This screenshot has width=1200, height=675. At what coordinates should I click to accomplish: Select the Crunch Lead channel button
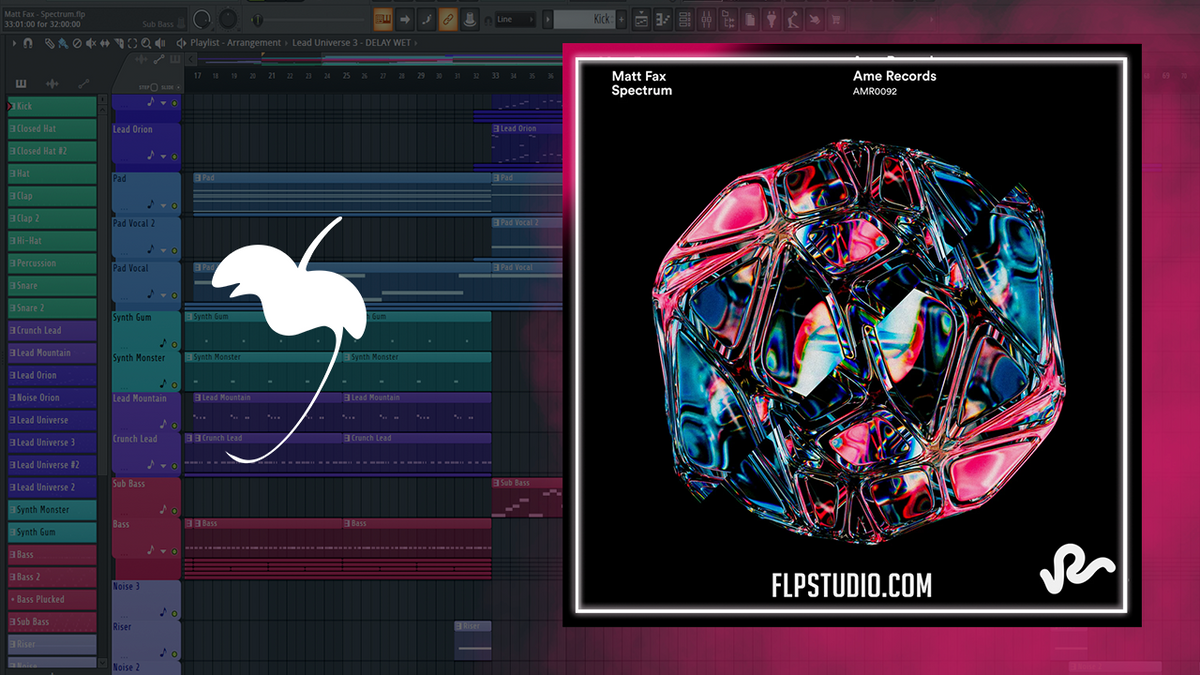(x=50, y=330)
